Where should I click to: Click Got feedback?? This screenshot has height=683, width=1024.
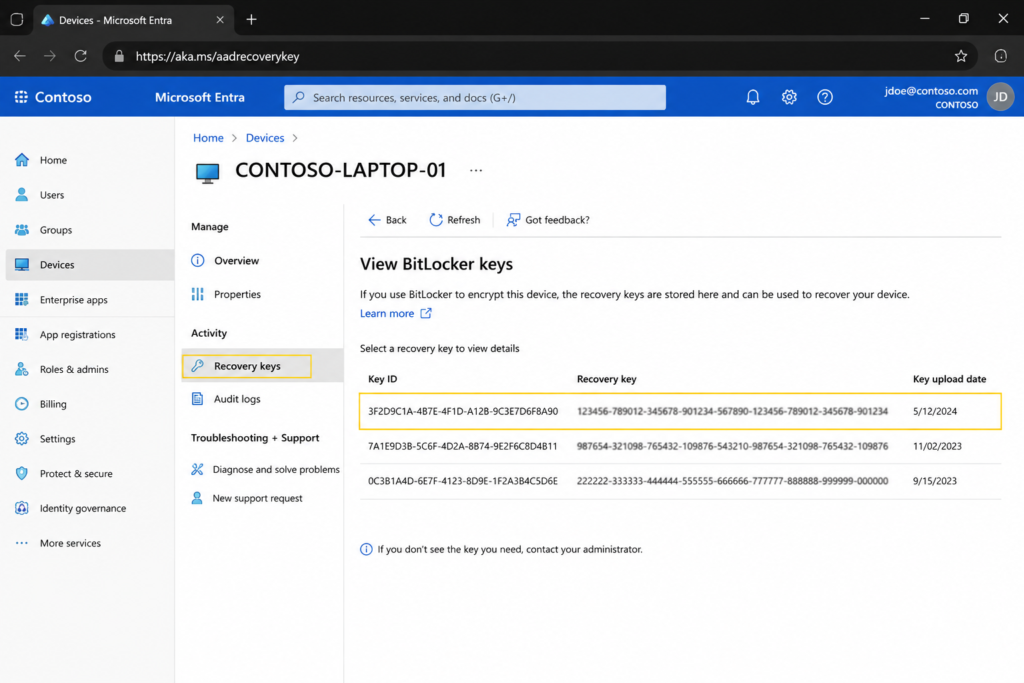[548, 220]
